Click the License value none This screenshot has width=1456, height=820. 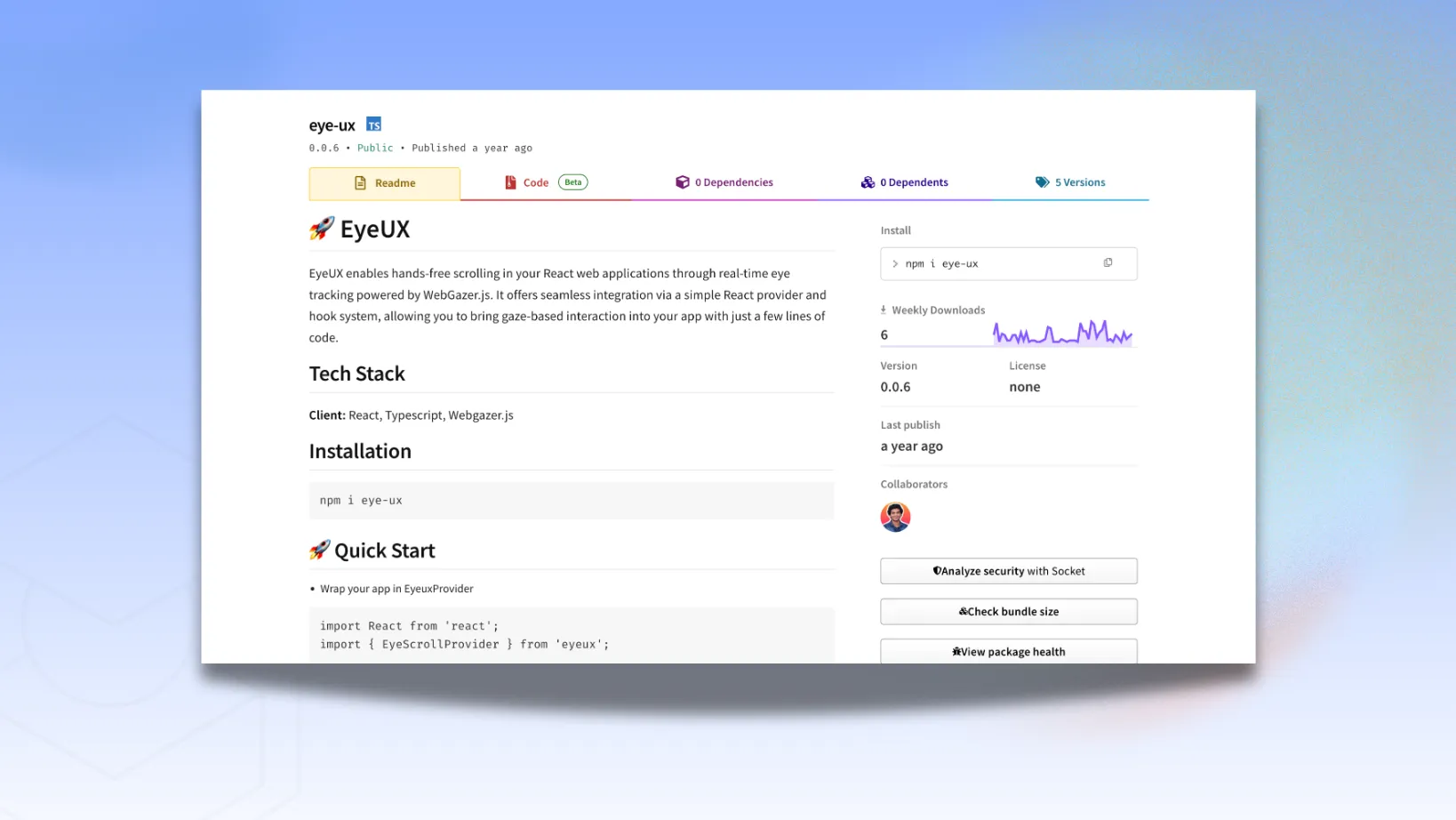pos(1024,387)
